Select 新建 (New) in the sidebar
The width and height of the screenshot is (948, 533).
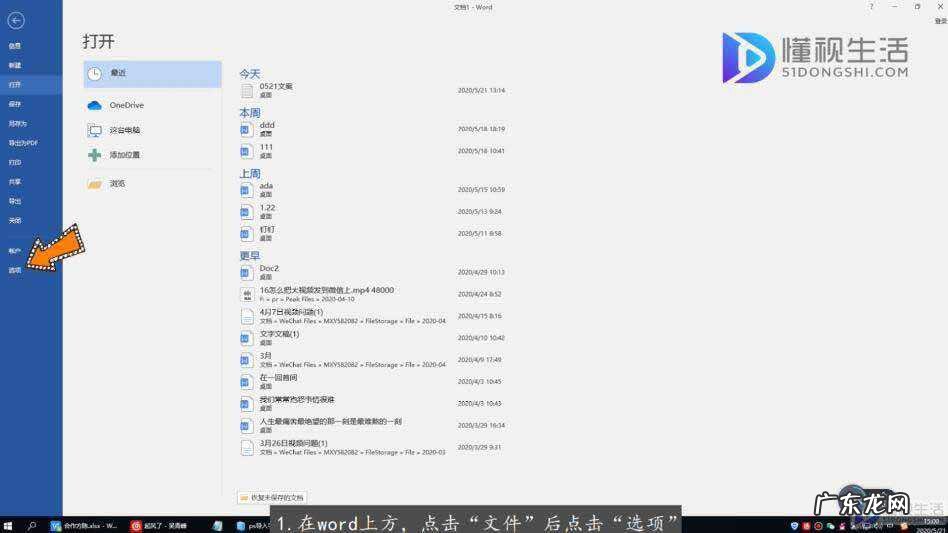15,65
